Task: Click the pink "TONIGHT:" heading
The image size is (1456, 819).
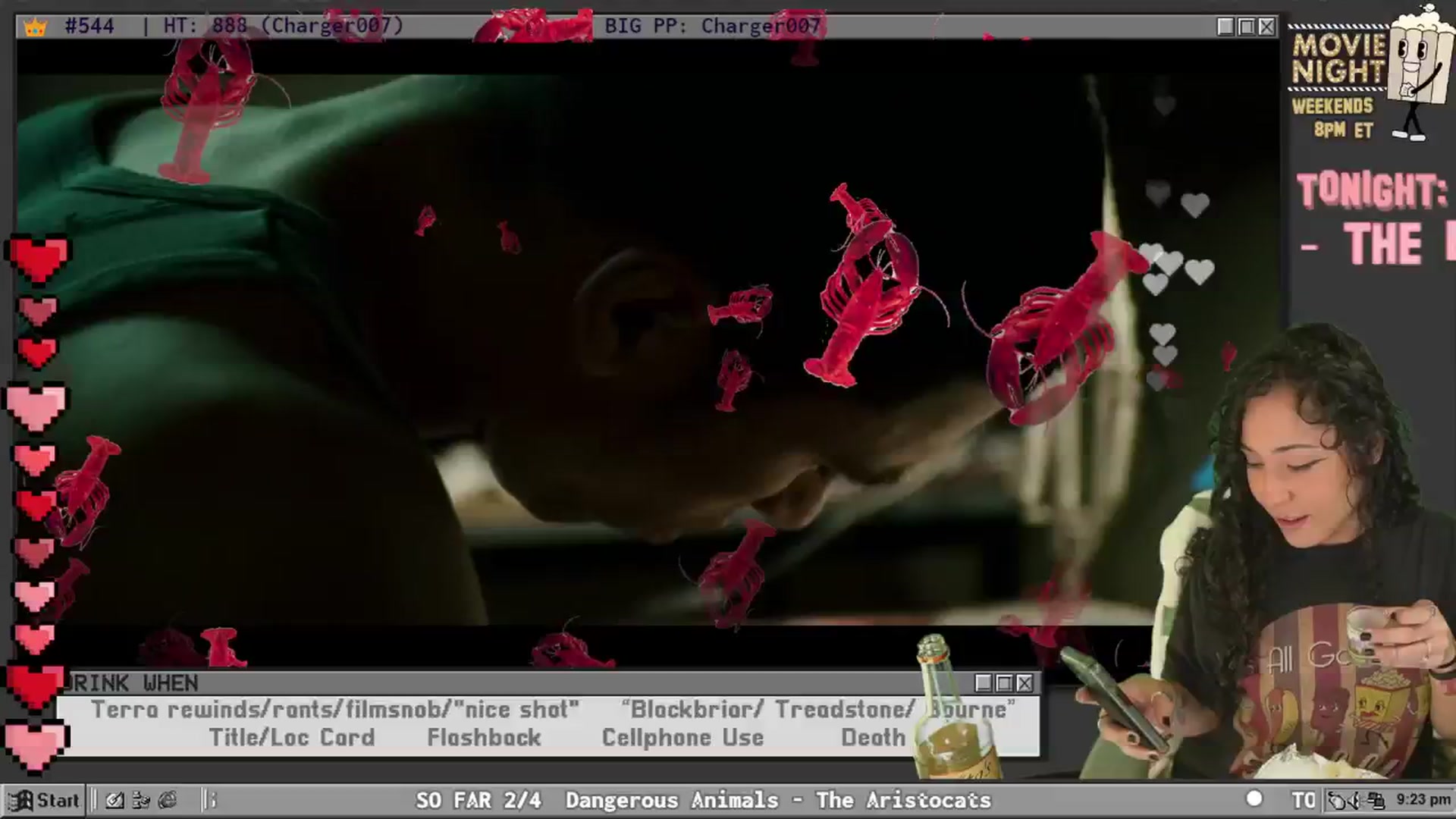Action: pos(1372,190)
